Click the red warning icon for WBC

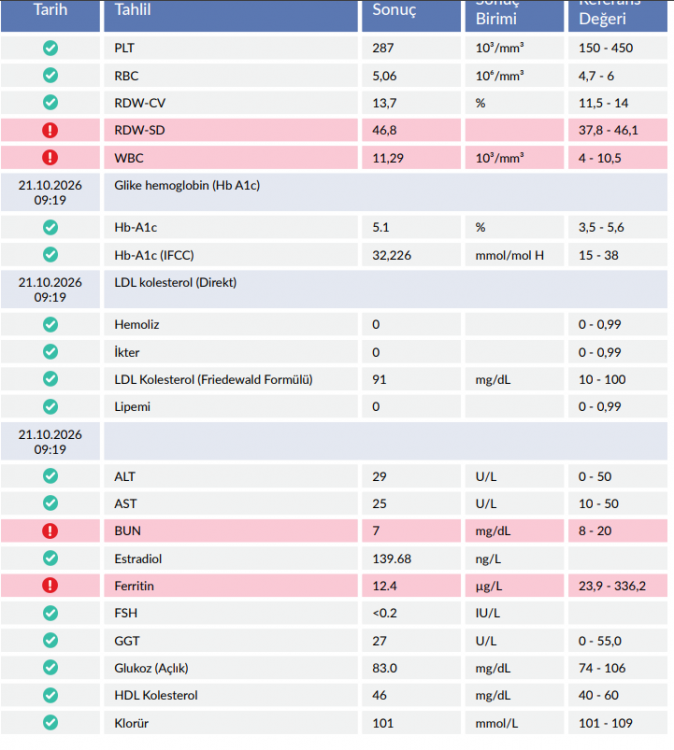pyautogui.click(x=50, y=157)
